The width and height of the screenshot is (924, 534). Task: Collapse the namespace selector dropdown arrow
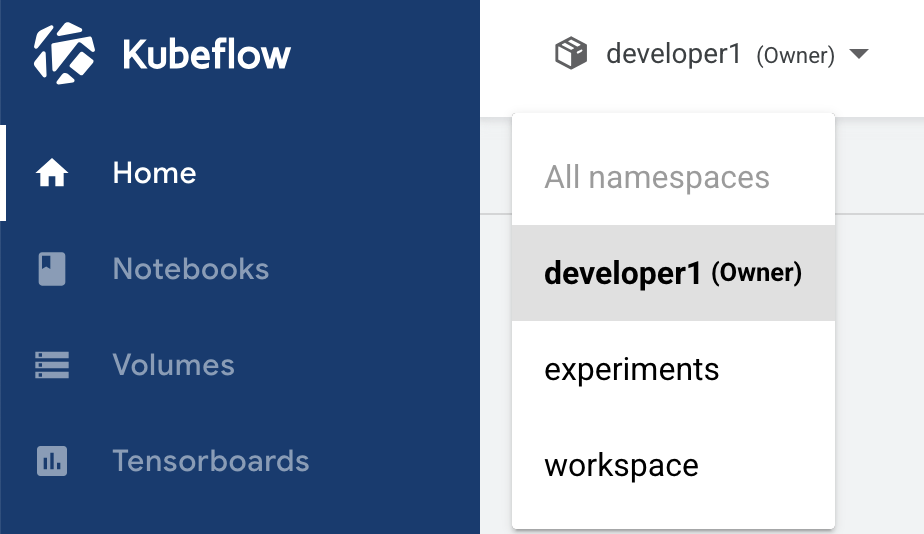pyautogui.click(x=859, y=54)
